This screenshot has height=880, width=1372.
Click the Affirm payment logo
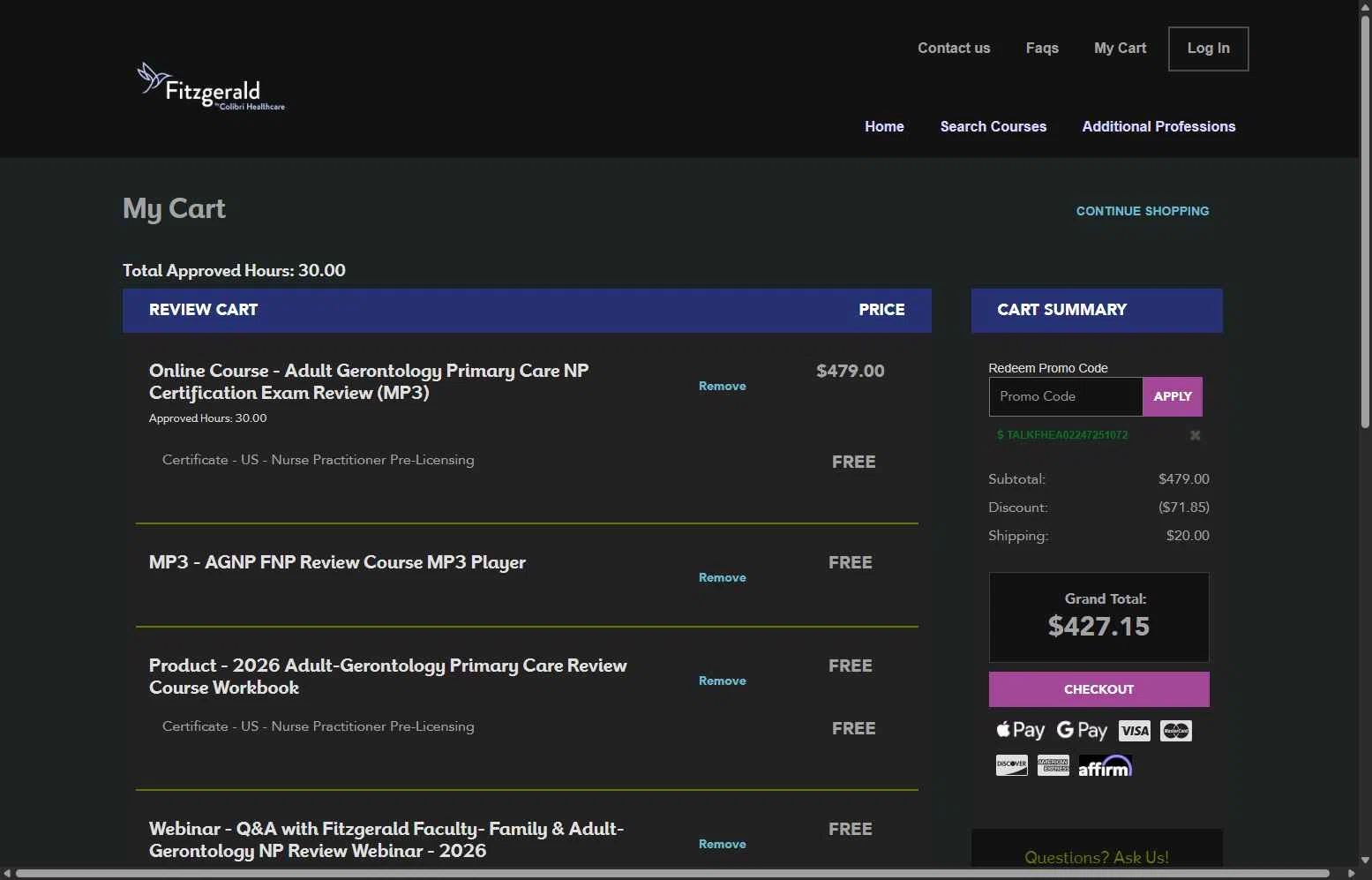point(1105,766)
